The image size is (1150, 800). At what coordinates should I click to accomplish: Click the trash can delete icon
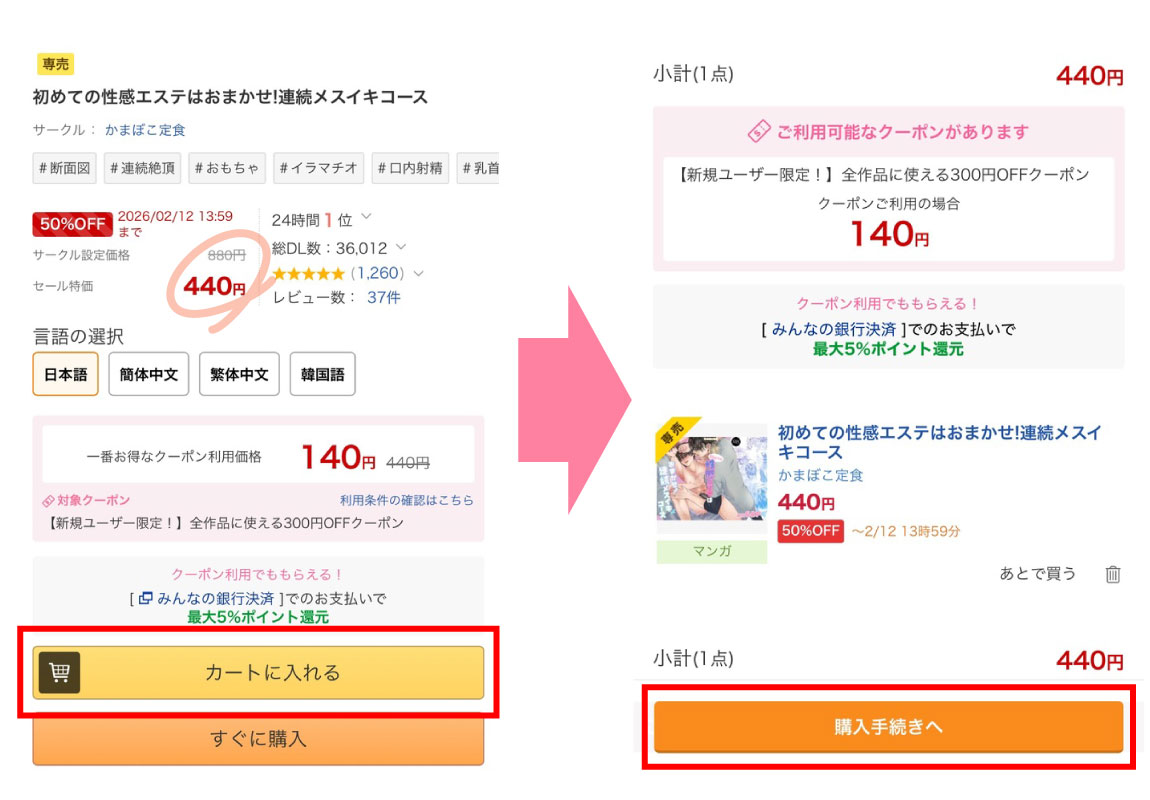(1113, 574)
